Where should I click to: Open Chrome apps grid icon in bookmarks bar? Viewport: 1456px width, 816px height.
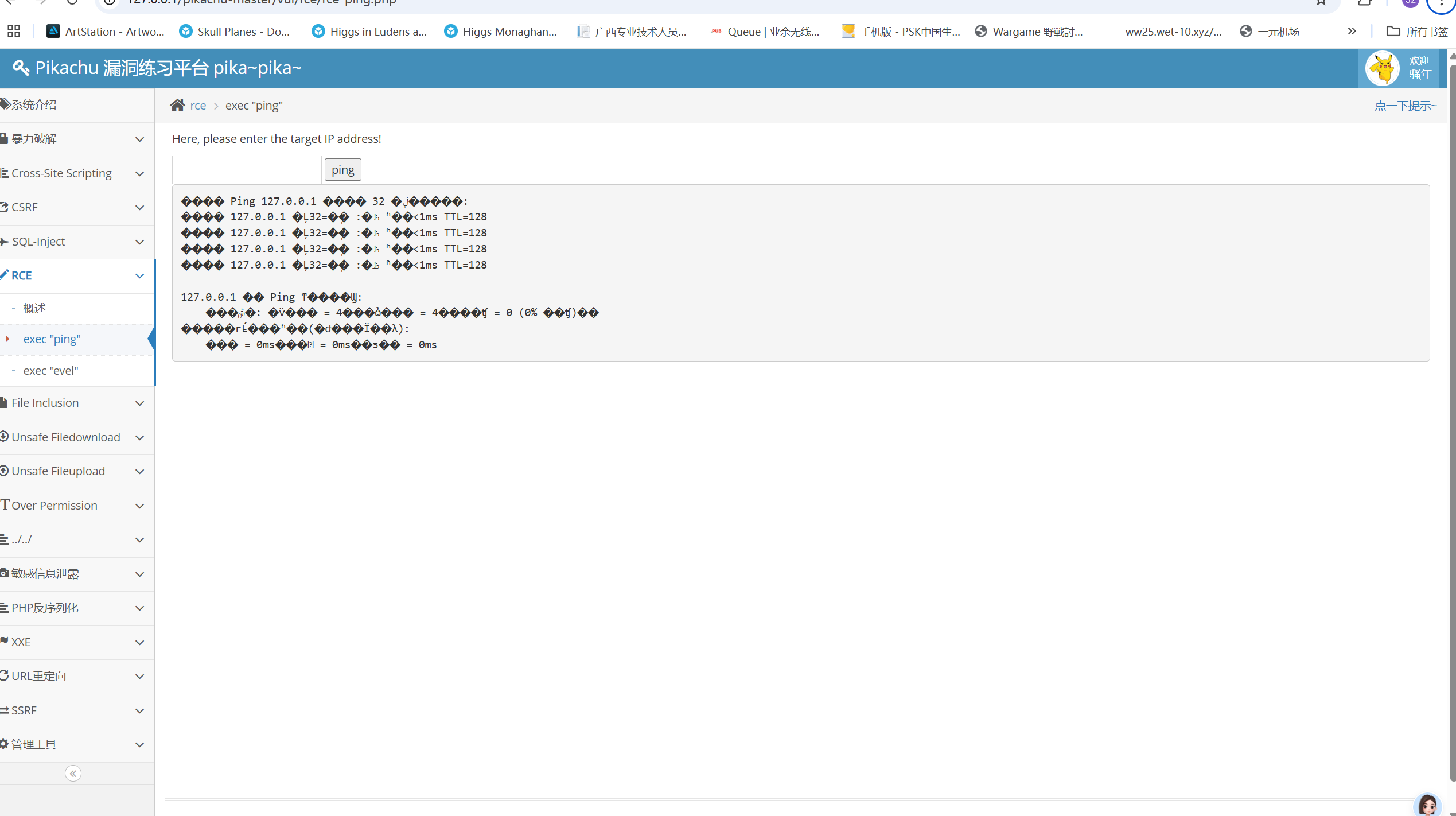pyautogui.click(x=14, y=31)
